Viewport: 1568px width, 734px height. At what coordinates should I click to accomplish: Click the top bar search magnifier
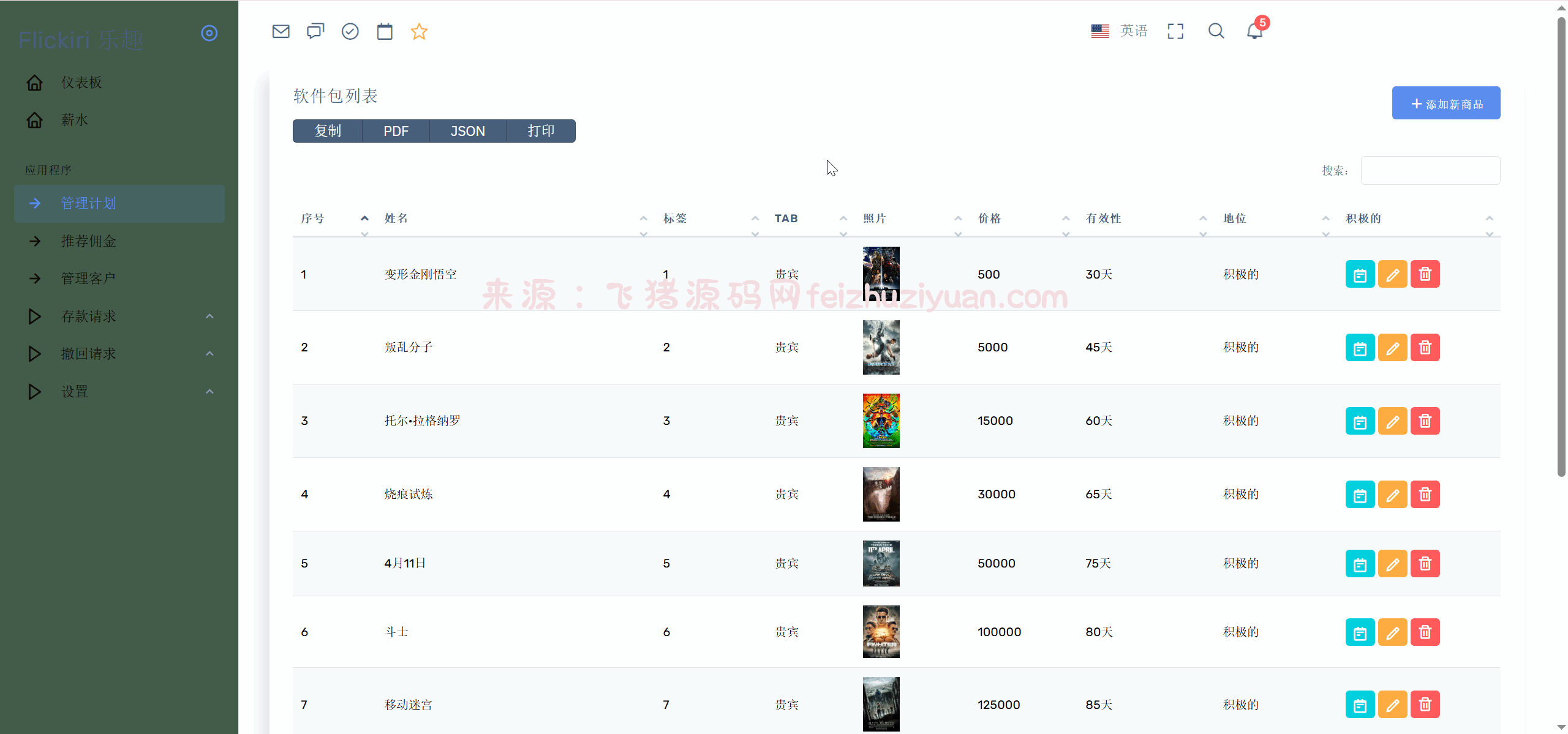tap(1216, 31)
